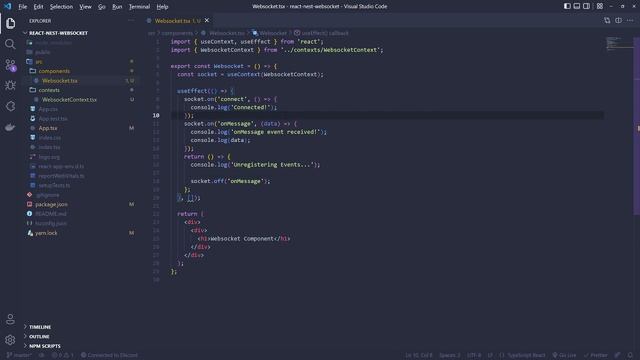Image resolution: width=640 pixels, height=360 pixels.
Task: Collapse the components folder
Action: point(54,71)
